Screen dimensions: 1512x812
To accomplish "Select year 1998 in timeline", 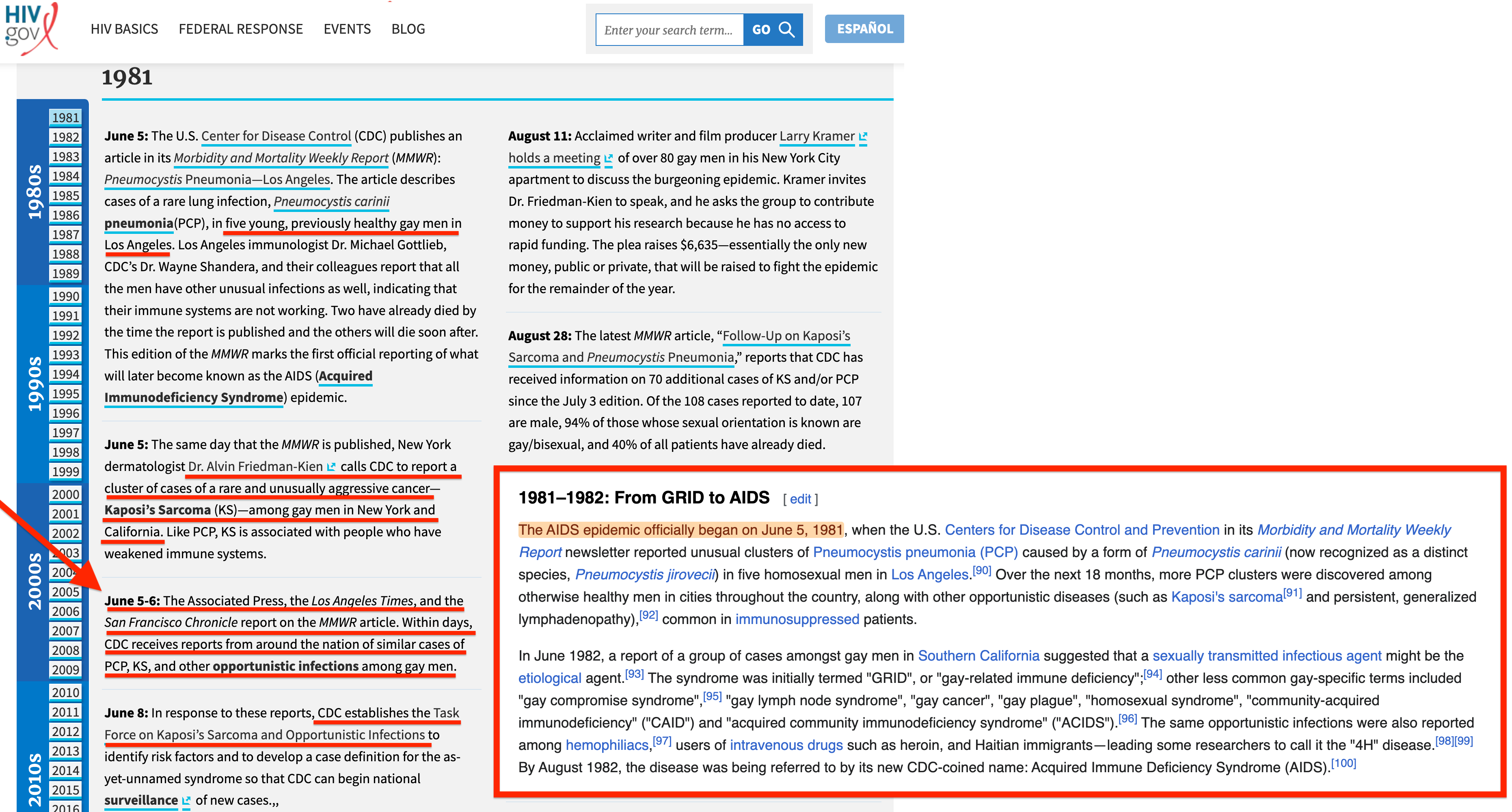I will [x=65, y=452].
